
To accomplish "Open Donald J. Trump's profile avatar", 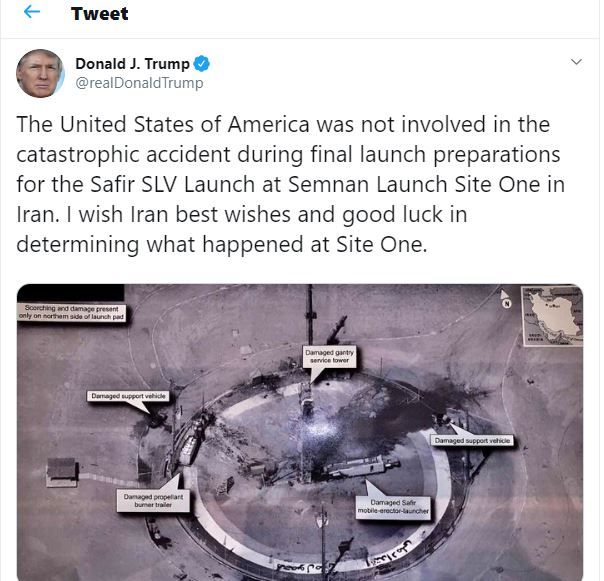I will coord(40,73).
